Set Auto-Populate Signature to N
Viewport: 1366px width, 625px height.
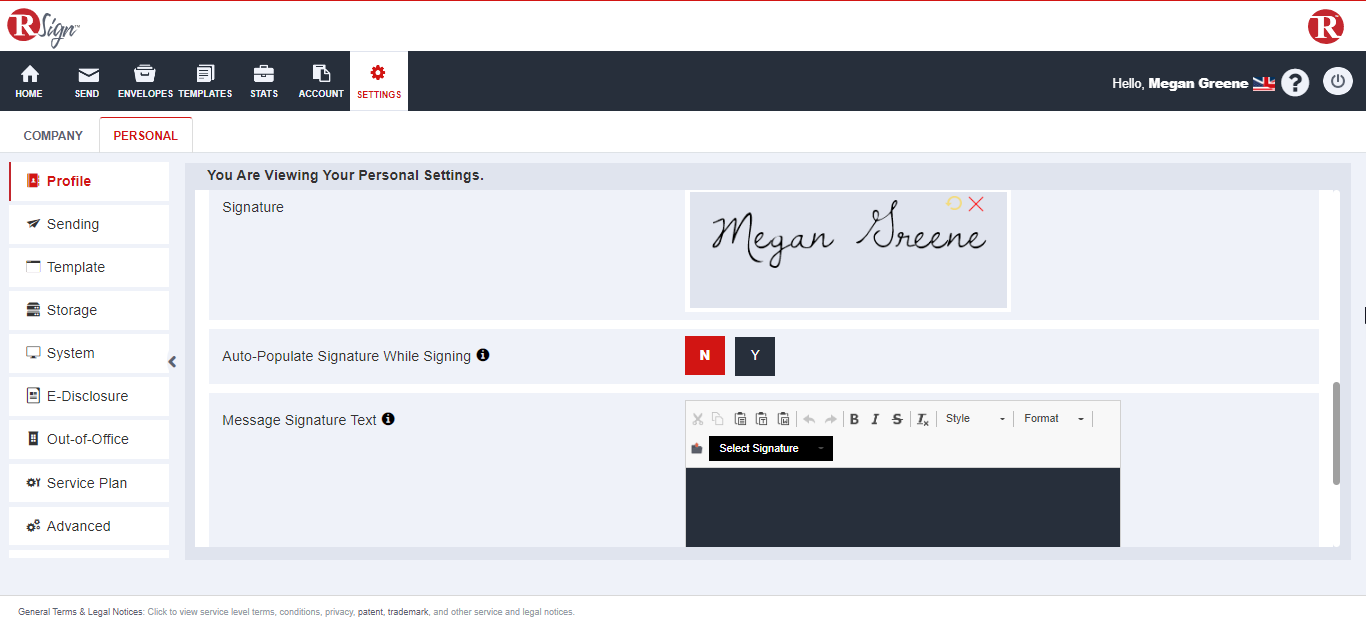705,356
